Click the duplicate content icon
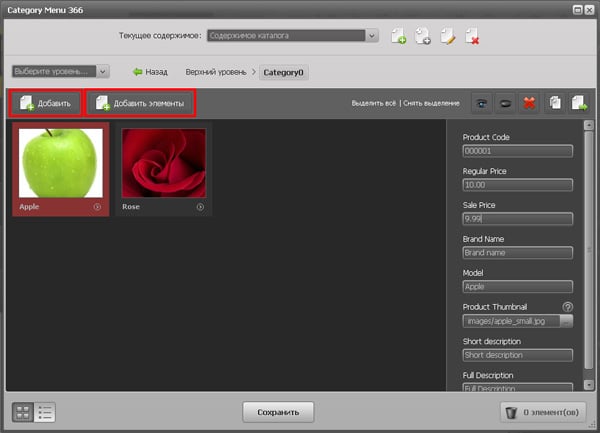 coord(422,37)
